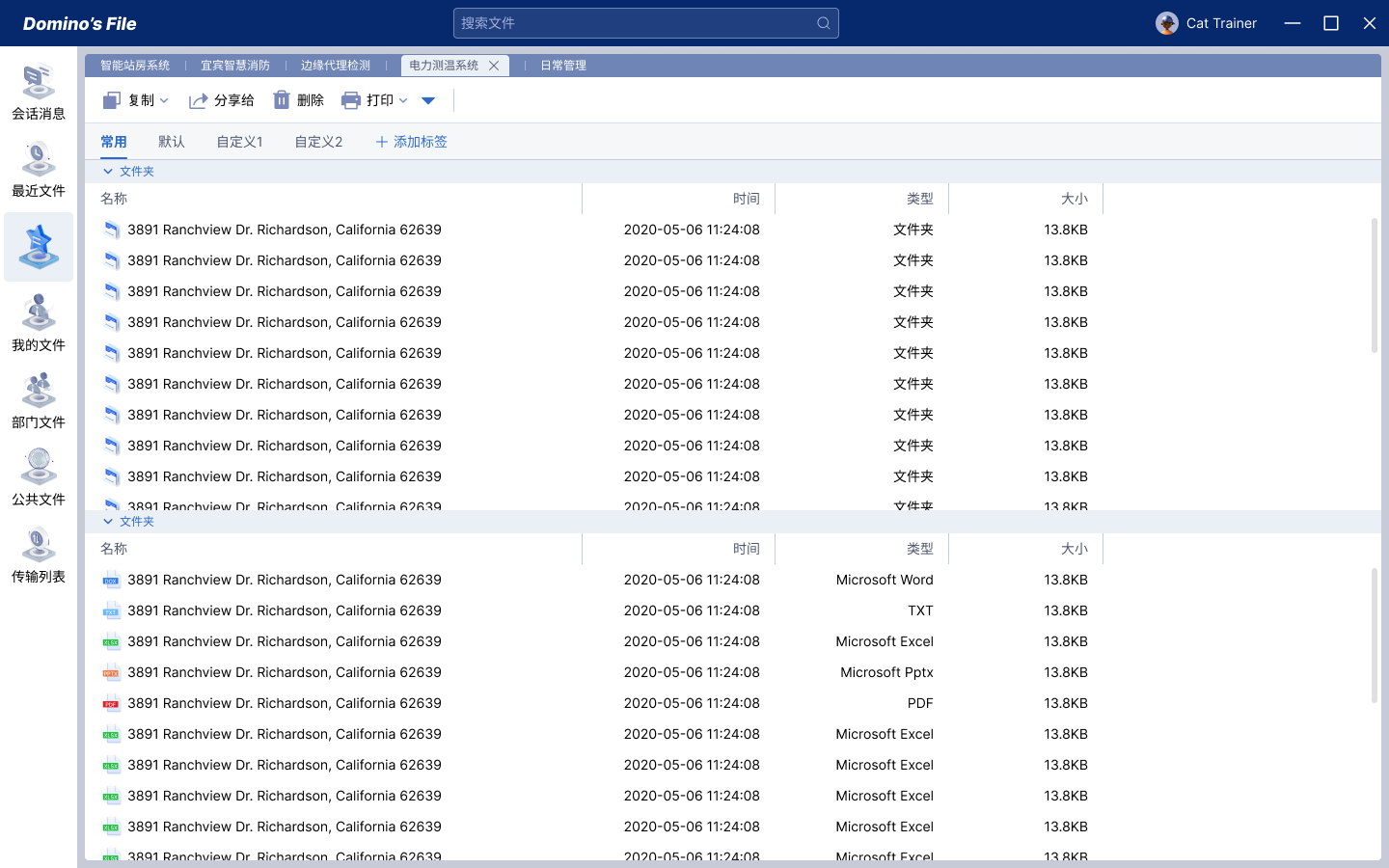Click the 删除 delete toolbar button
The height and width of the screenshot is (868, 1389).
coord(298,100)
